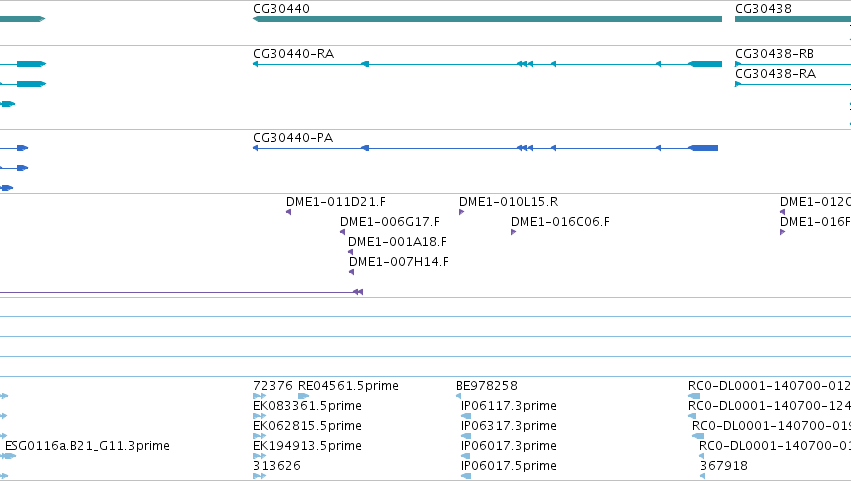Click the arrow marker beneath DME1-011D21.F
This screenshot has height=481, width=851.
[289, 212]
